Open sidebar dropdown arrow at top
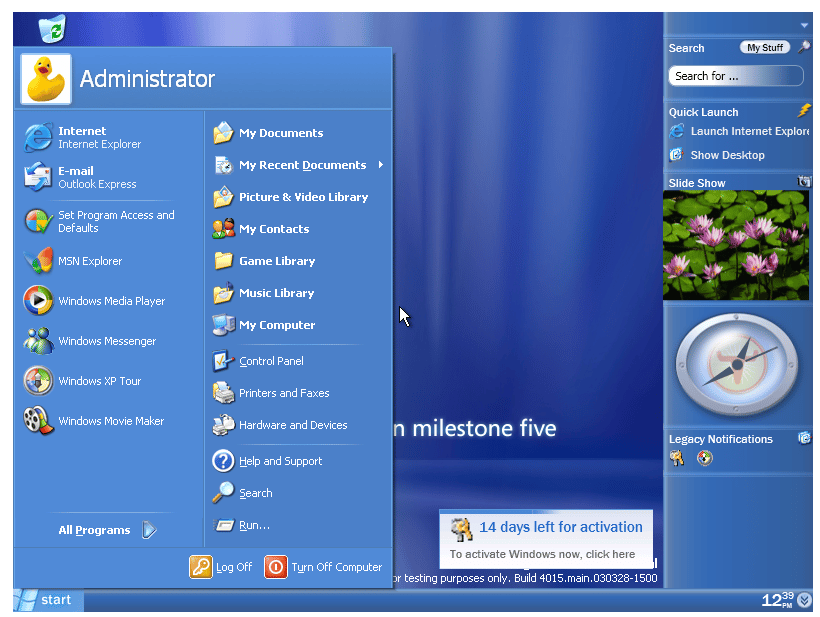820x617 pixels. point(804,25)
